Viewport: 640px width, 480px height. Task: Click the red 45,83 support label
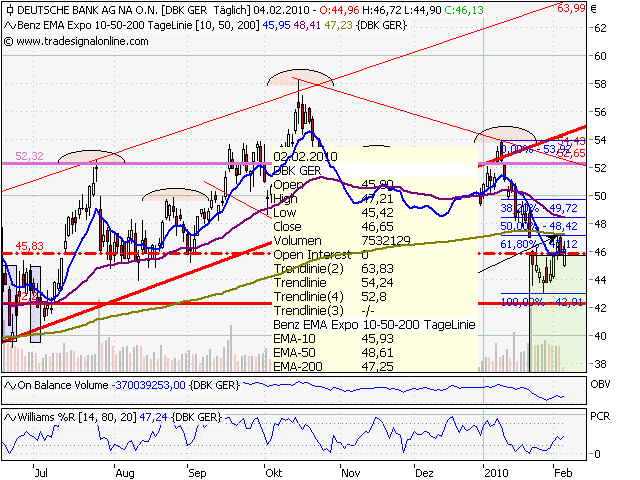coord(29,246)
